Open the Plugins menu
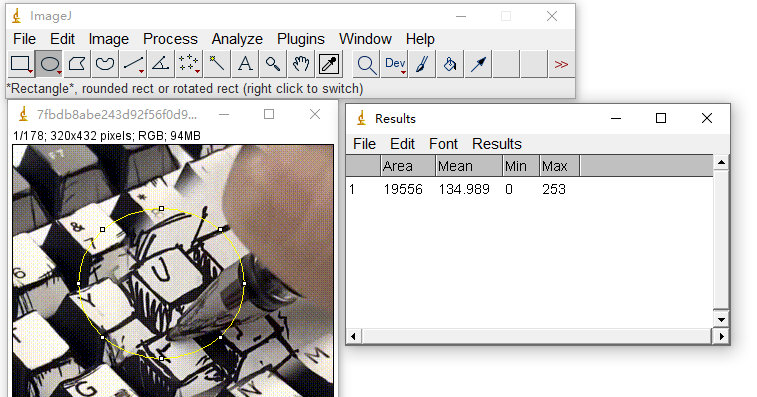The height and width of the screenshot is (397, 757). 301,39
